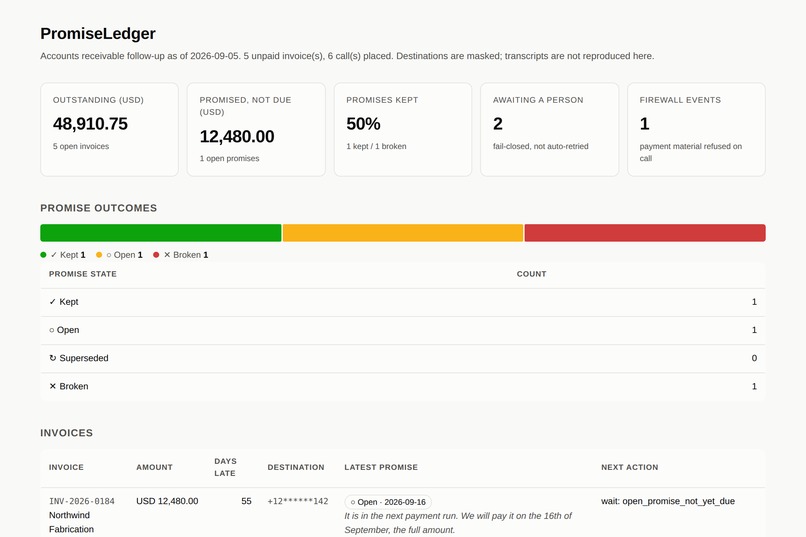Click the 'fail-closed, not auto-retried' caption
Screen dimensions: 806x537
540,146
